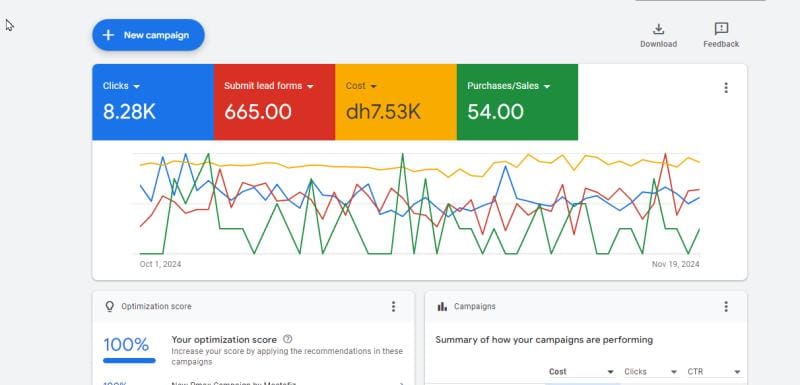Open the Feedback icon
The width and height of the screenshot is (800, 385).
721,29
